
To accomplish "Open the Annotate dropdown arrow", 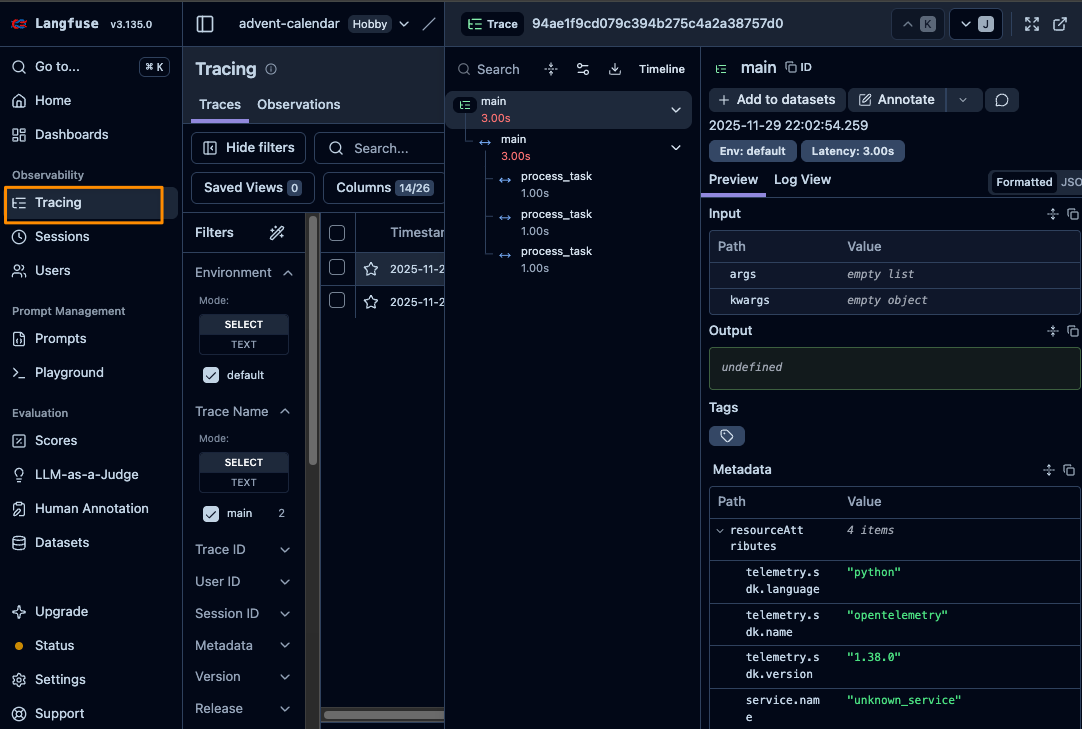I will (x=963, y=100).
